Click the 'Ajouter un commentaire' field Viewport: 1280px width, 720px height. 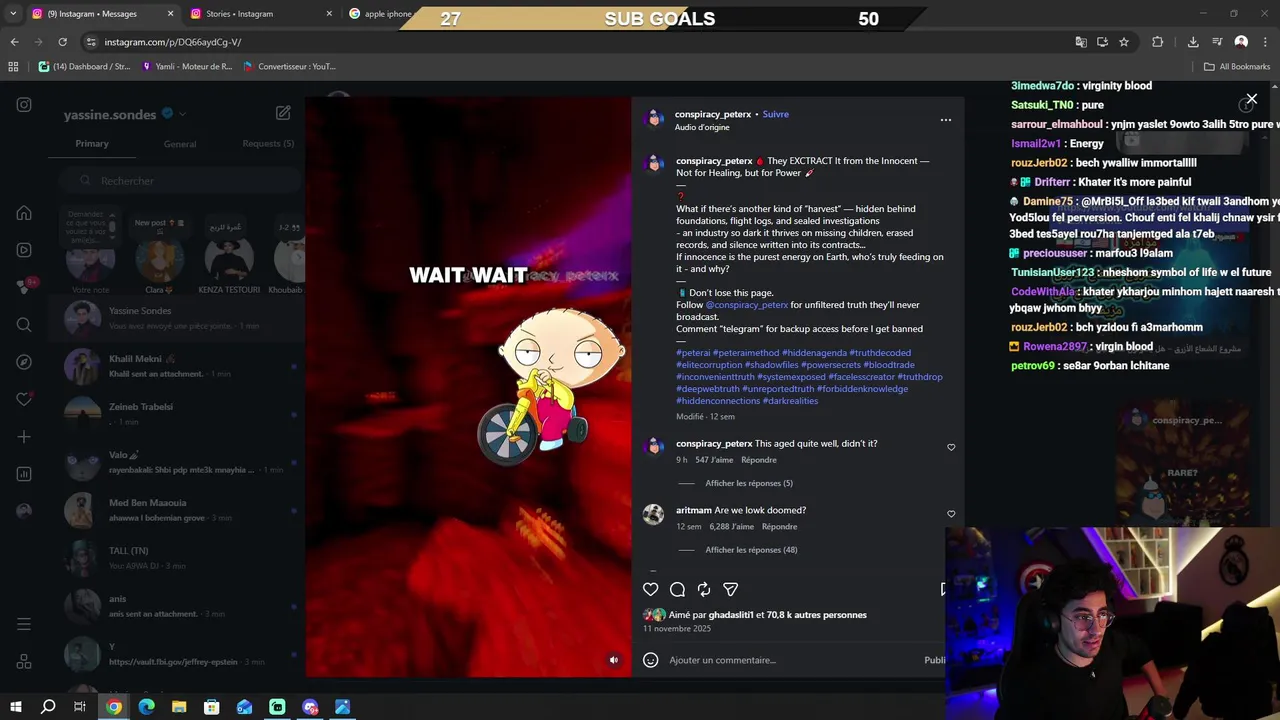[x=790, y=660]
